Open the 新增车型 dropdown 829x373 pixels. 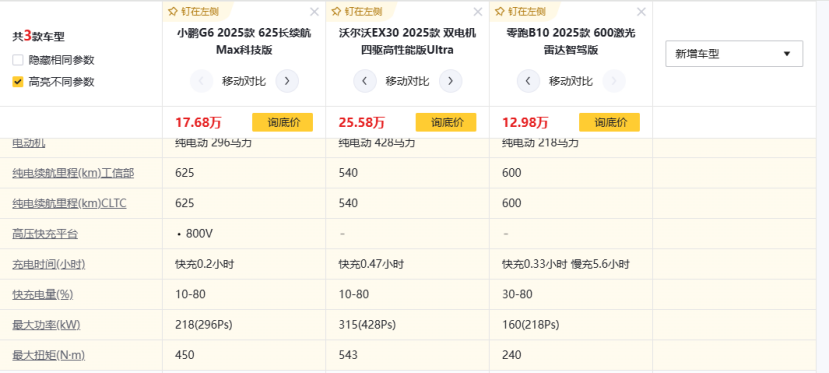tap(734, 54)
